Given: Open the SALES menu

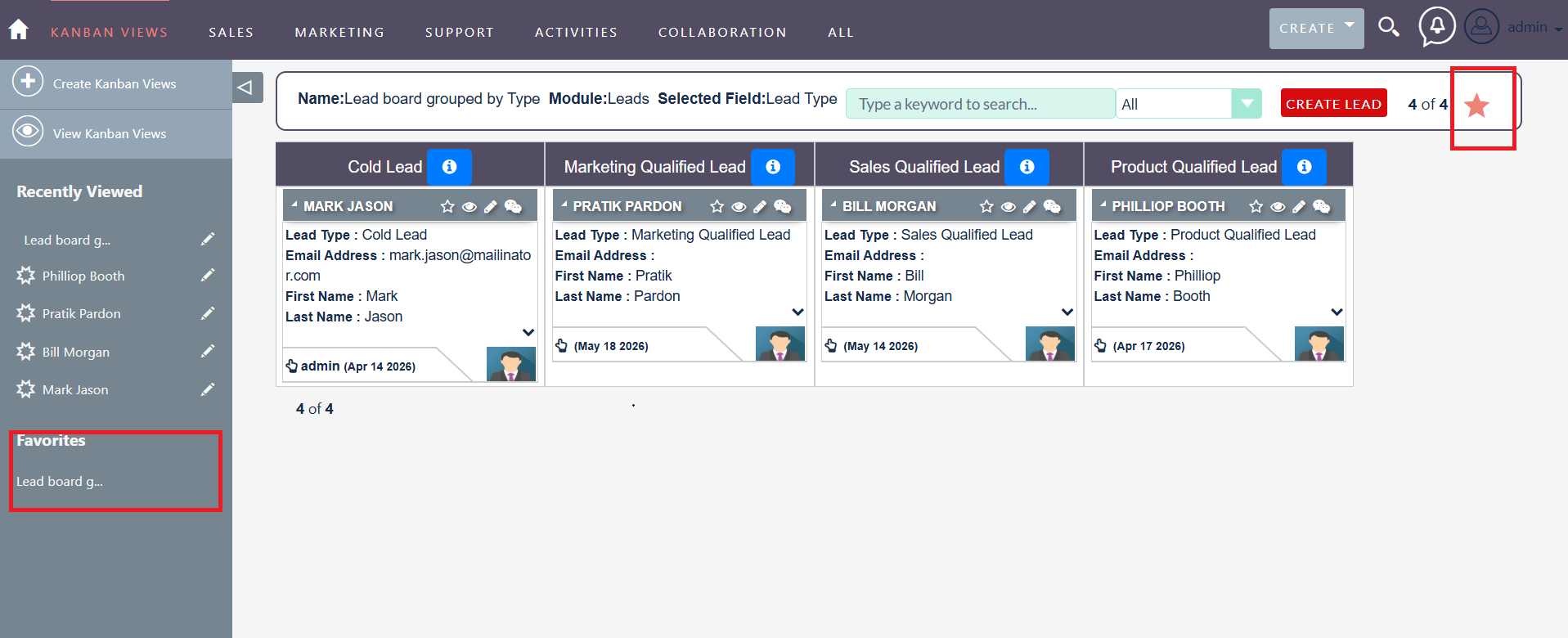Looking at the screenshot, I should pyautogui.click(x=231, y=33).
